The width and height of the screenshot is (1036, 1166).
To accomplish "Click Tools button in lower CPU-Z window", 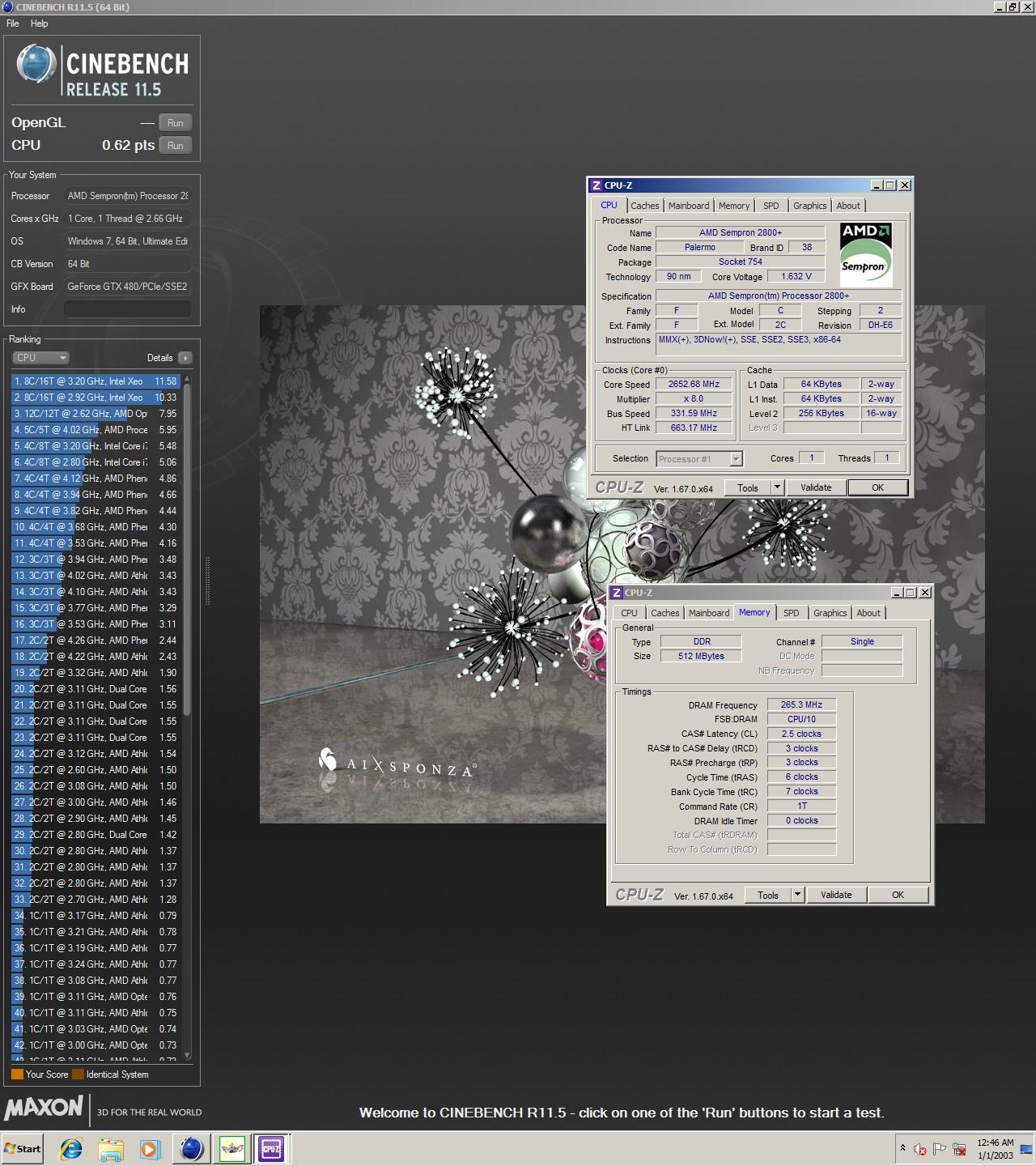I will (768, 895).
